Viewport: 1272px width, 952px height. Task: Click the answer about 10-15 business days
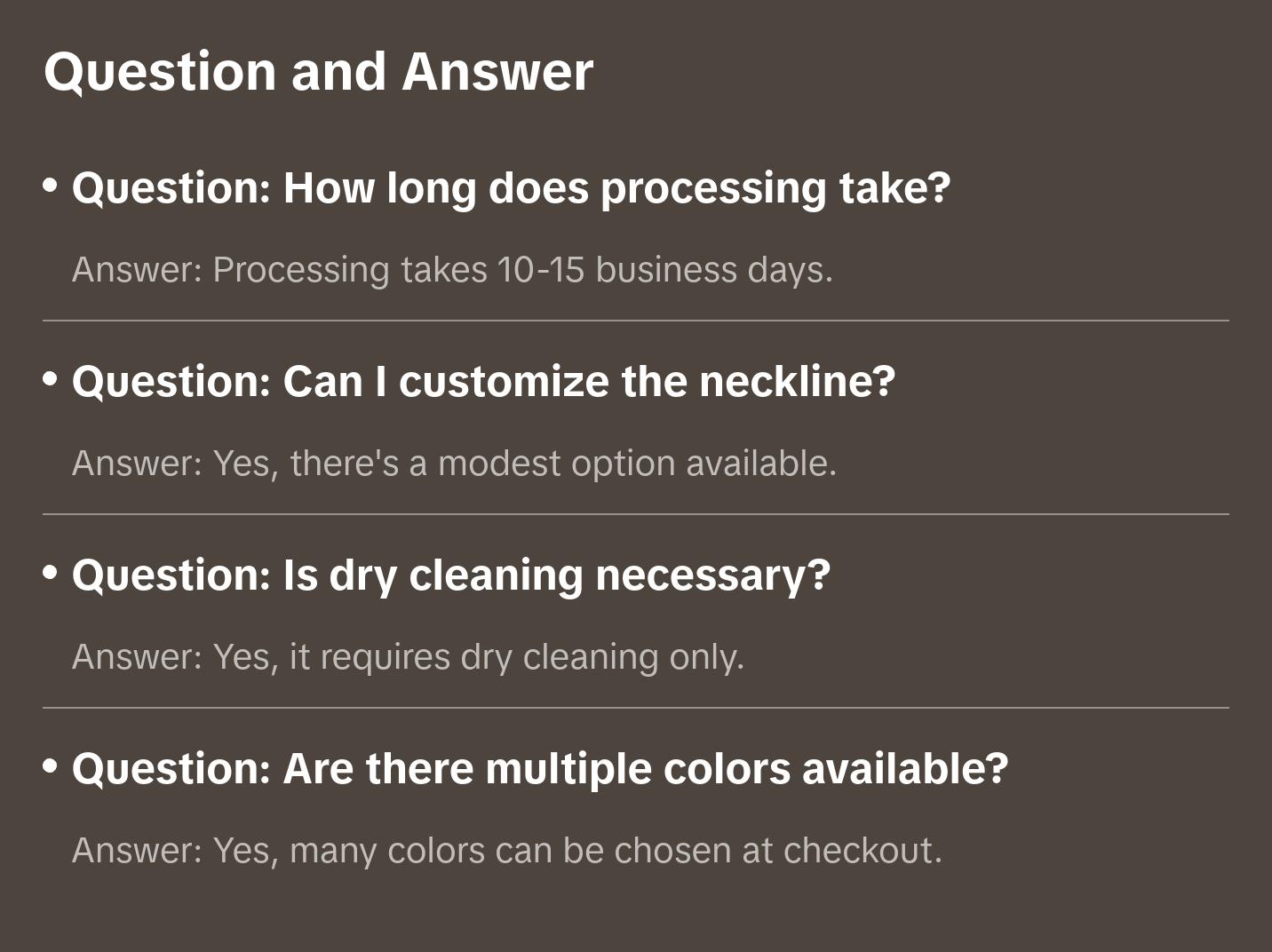(452, 270)
